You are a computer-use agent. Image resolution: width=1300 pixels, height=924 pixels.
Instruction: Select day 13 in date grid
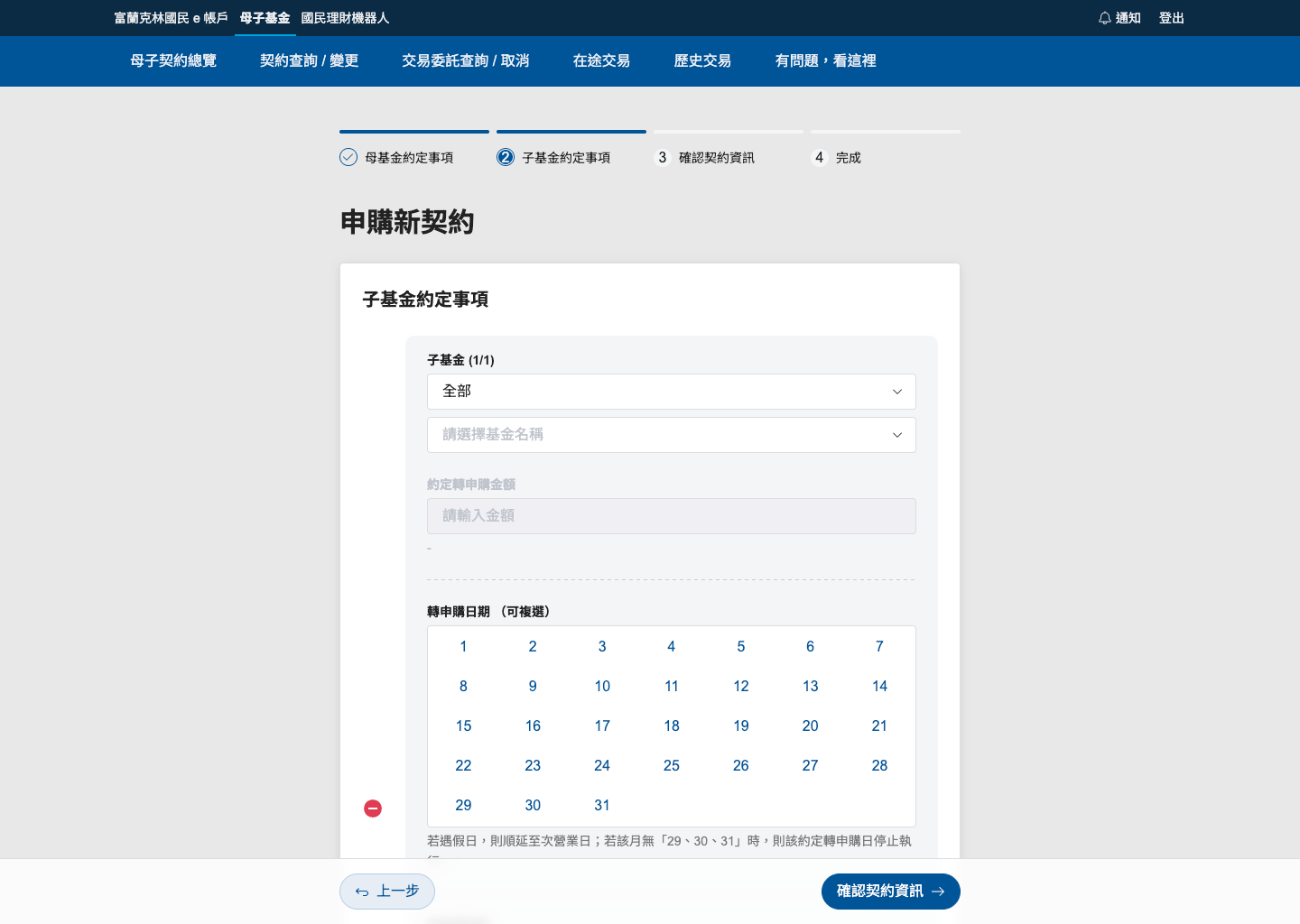pyautogui.click(x=811, y=686)
